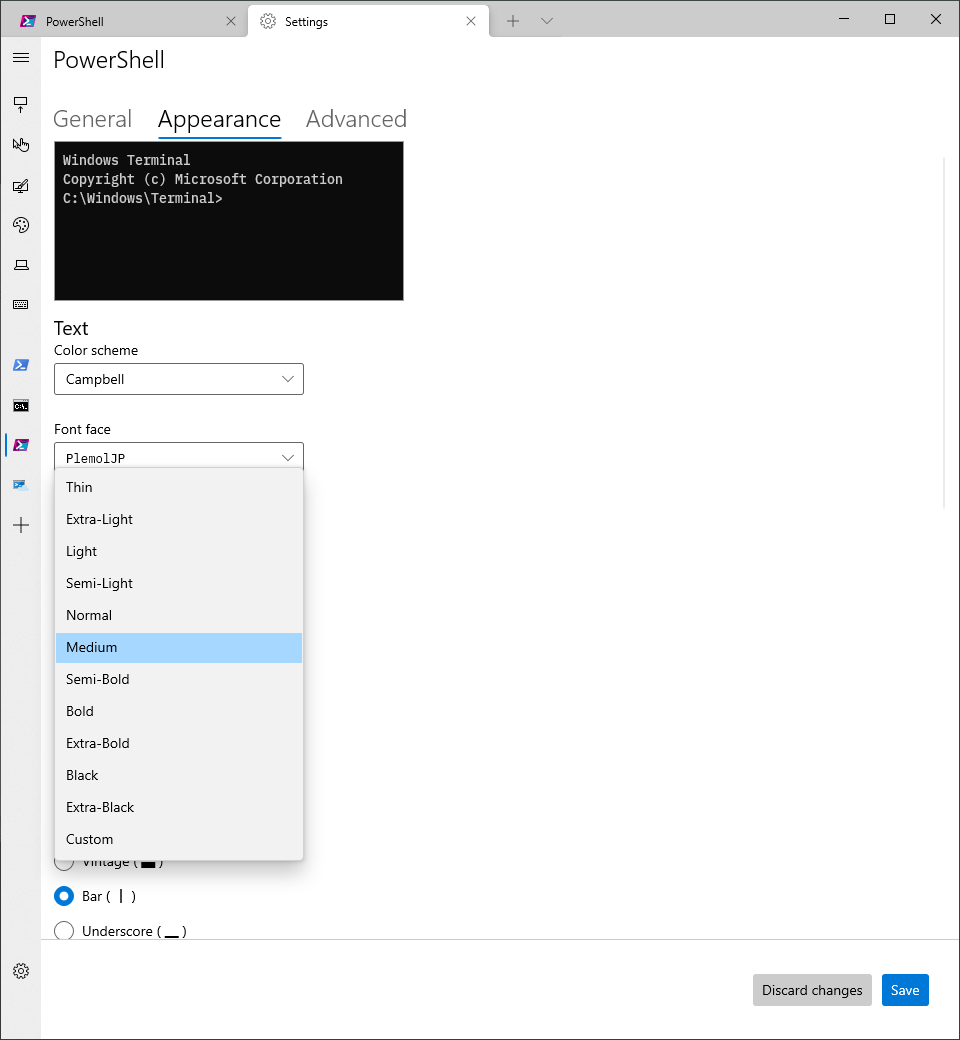This screenshot has width=960, height=1040.
Task: Open the Appearance settings sidebar icon
Action: pyautogui.click(x=21, y=186)
